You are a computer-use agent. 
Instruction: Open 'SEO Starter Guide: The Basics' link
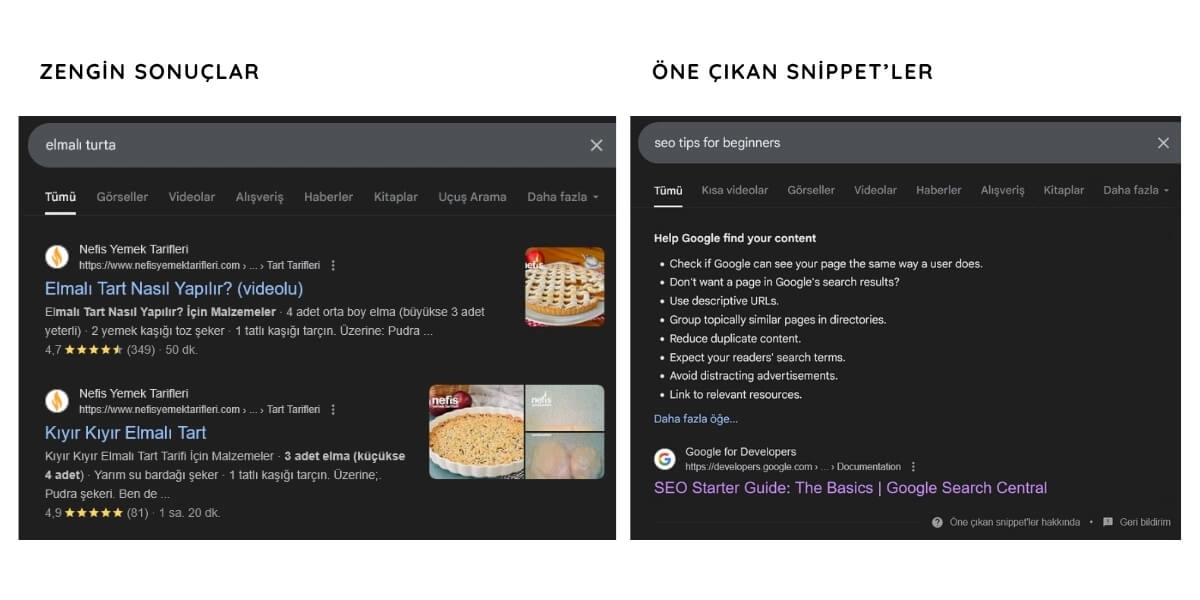(x=850, y=488)
